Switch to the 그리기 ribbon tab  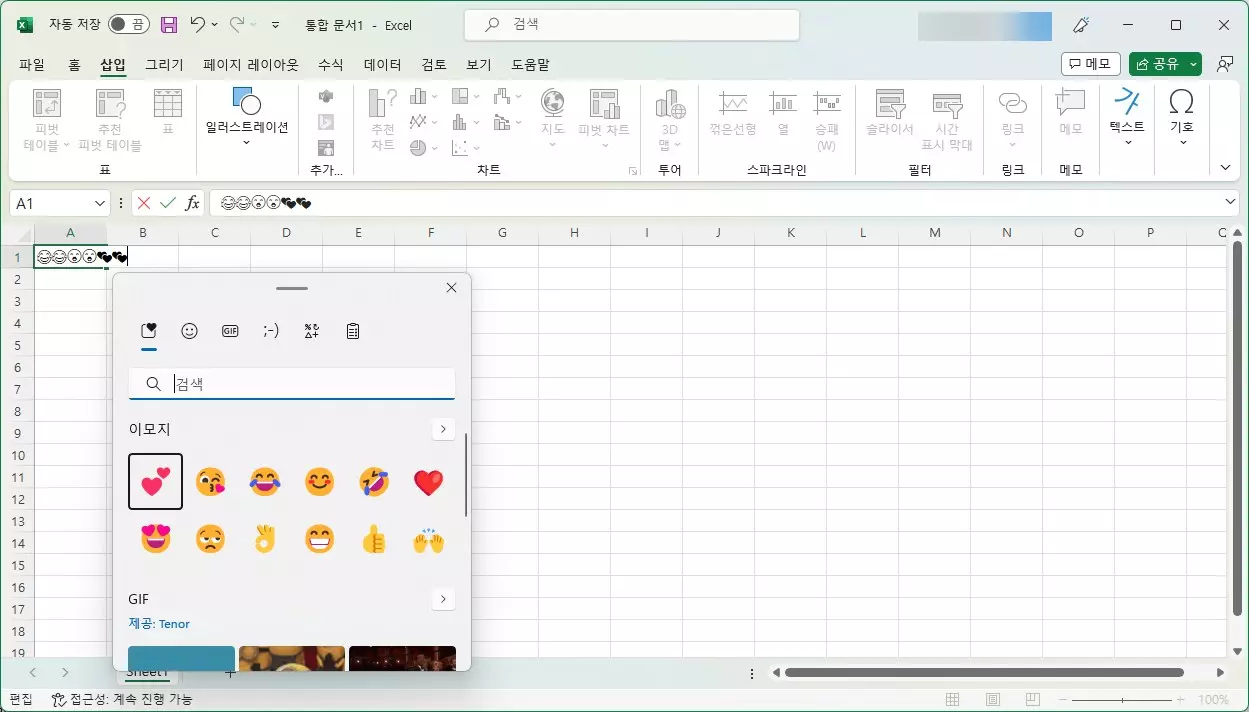pyautogui.click(x=164, y=64)
